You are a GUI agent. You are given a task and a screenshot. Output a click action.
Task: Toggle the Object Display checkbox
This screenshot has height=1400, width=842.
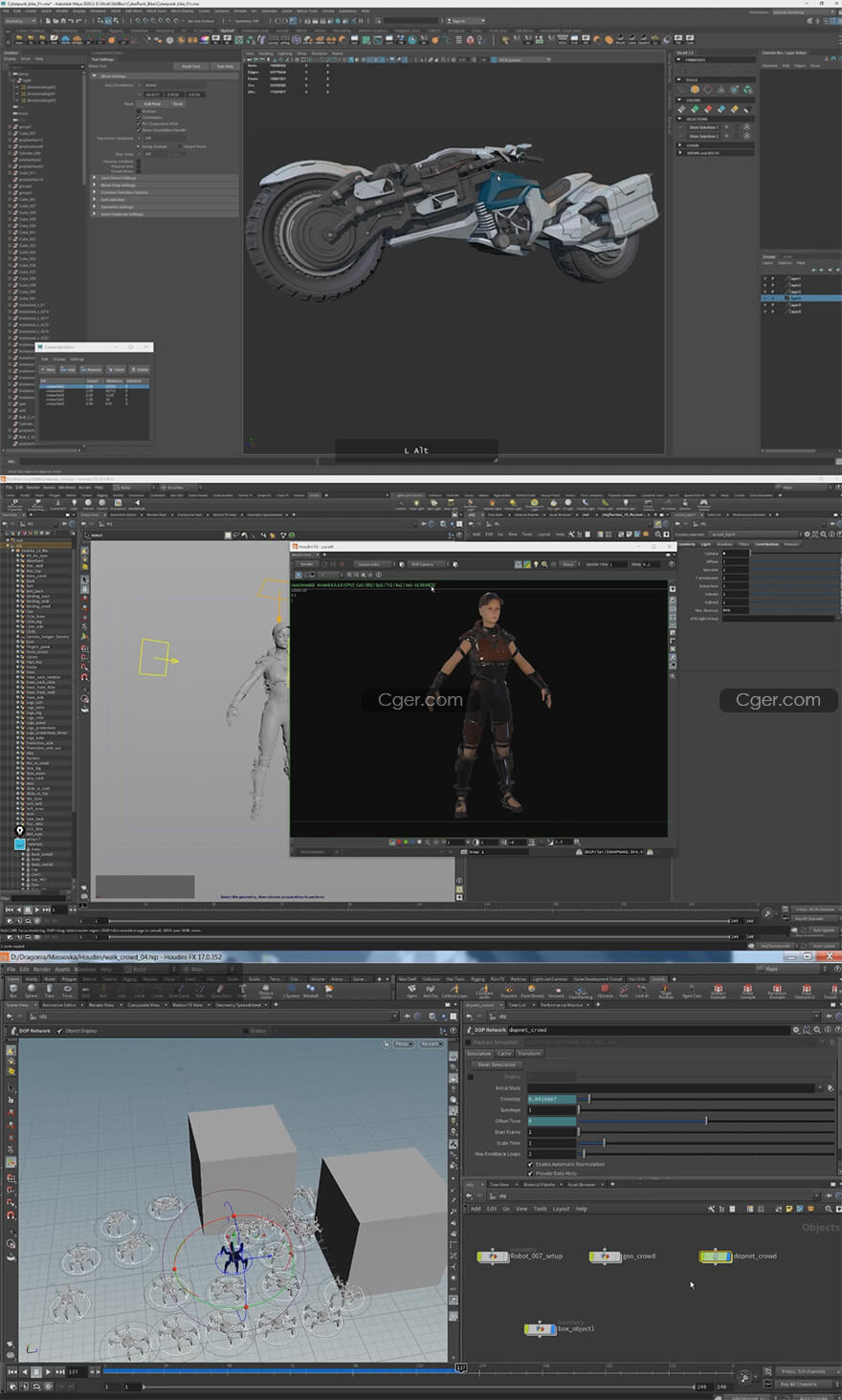[x=60, y=1031]
